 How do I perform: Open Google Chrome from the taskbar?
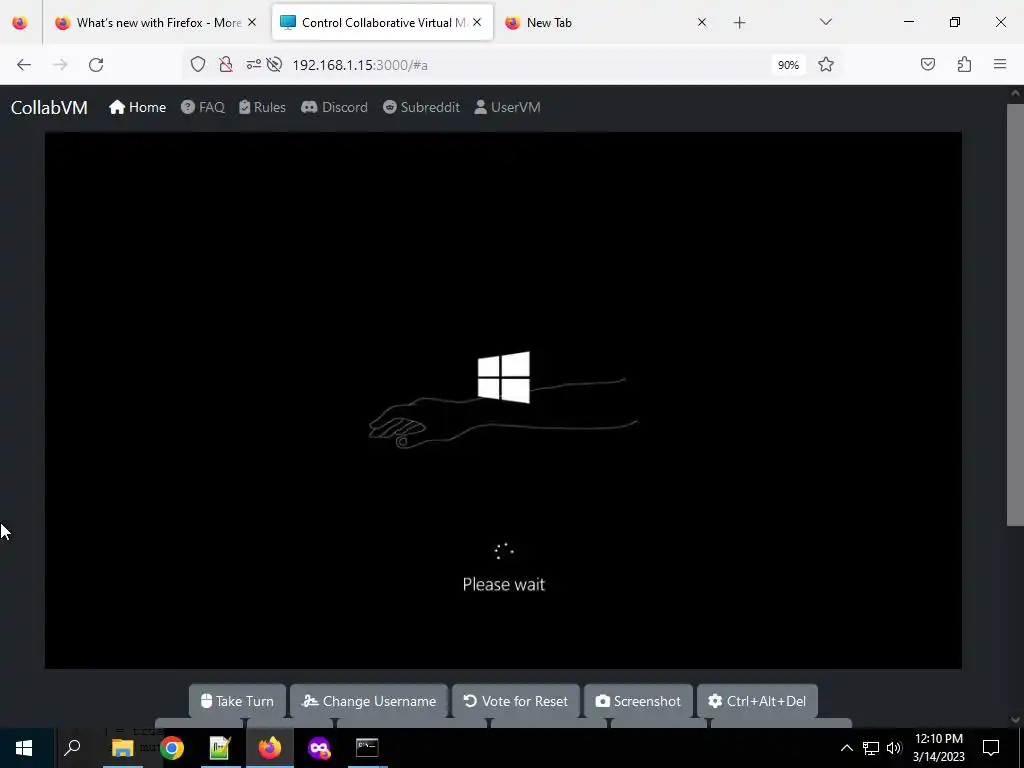[x=172, y=748]
